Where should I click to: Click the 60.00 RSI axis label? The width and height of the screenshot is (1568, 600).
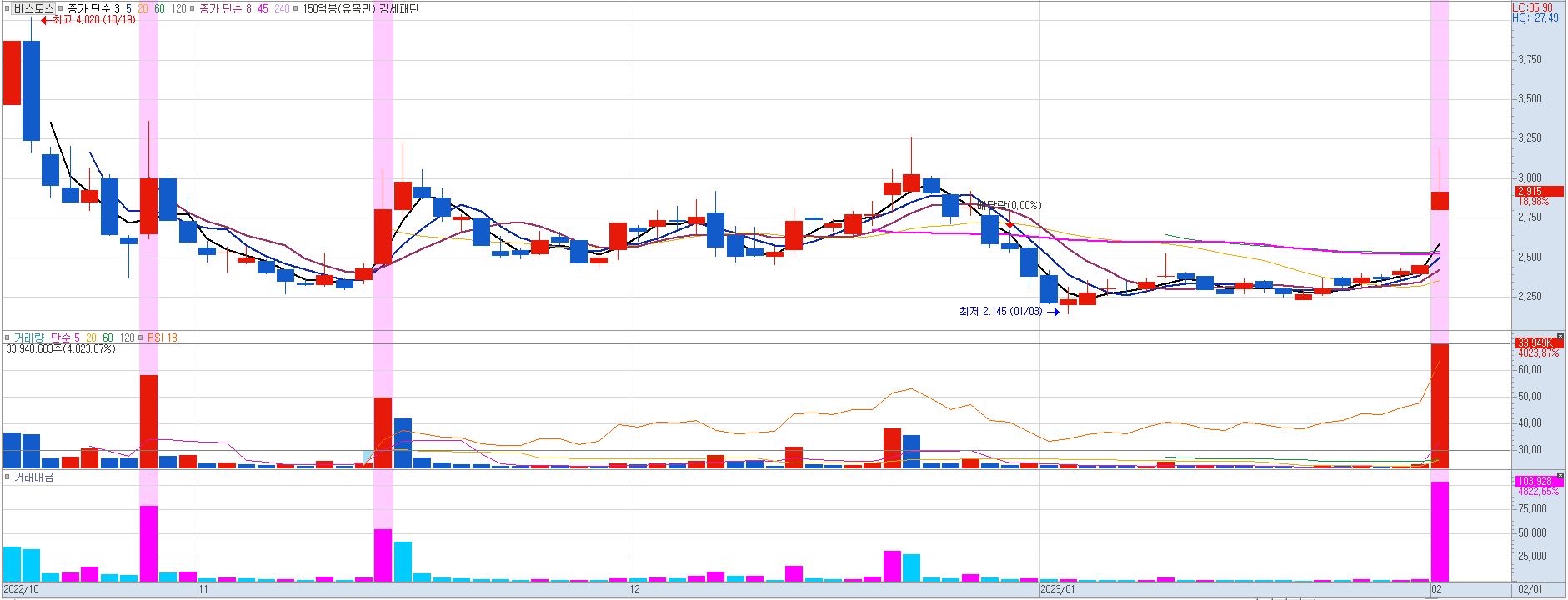pyautogui.click(x=1530, y=369)
